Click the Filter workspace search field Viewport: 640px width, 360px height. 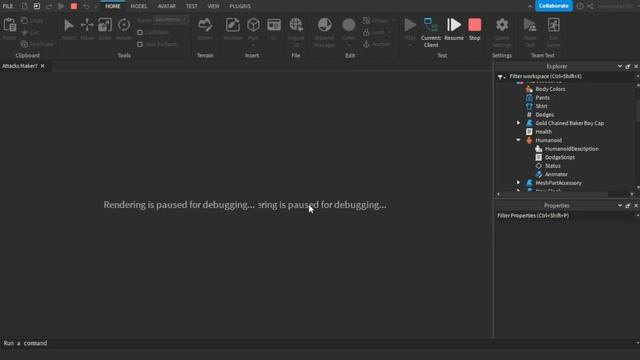(571, 76)
